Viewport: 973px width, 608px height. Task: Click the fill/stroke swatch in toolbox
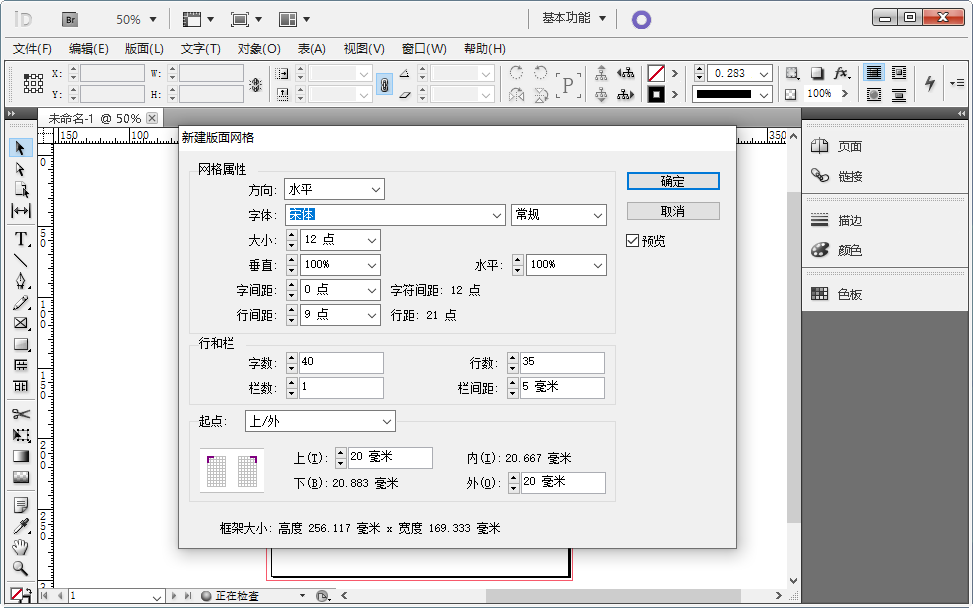coord(19,596)
